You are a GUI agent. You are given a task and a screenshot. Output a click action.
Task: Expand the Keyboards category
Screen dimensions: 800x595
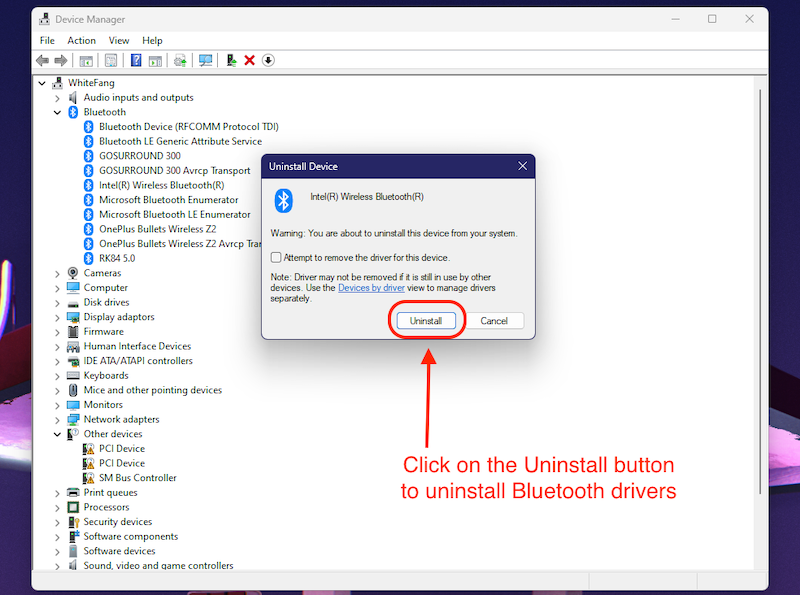point(57,376)
